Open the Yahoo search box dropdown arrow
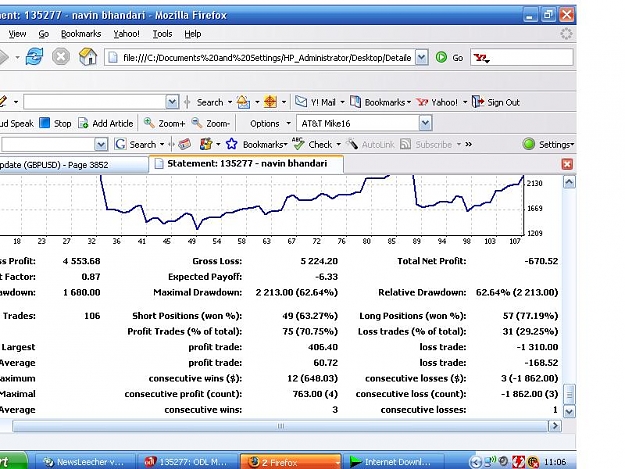625x469 pixels. coord(488,61)
